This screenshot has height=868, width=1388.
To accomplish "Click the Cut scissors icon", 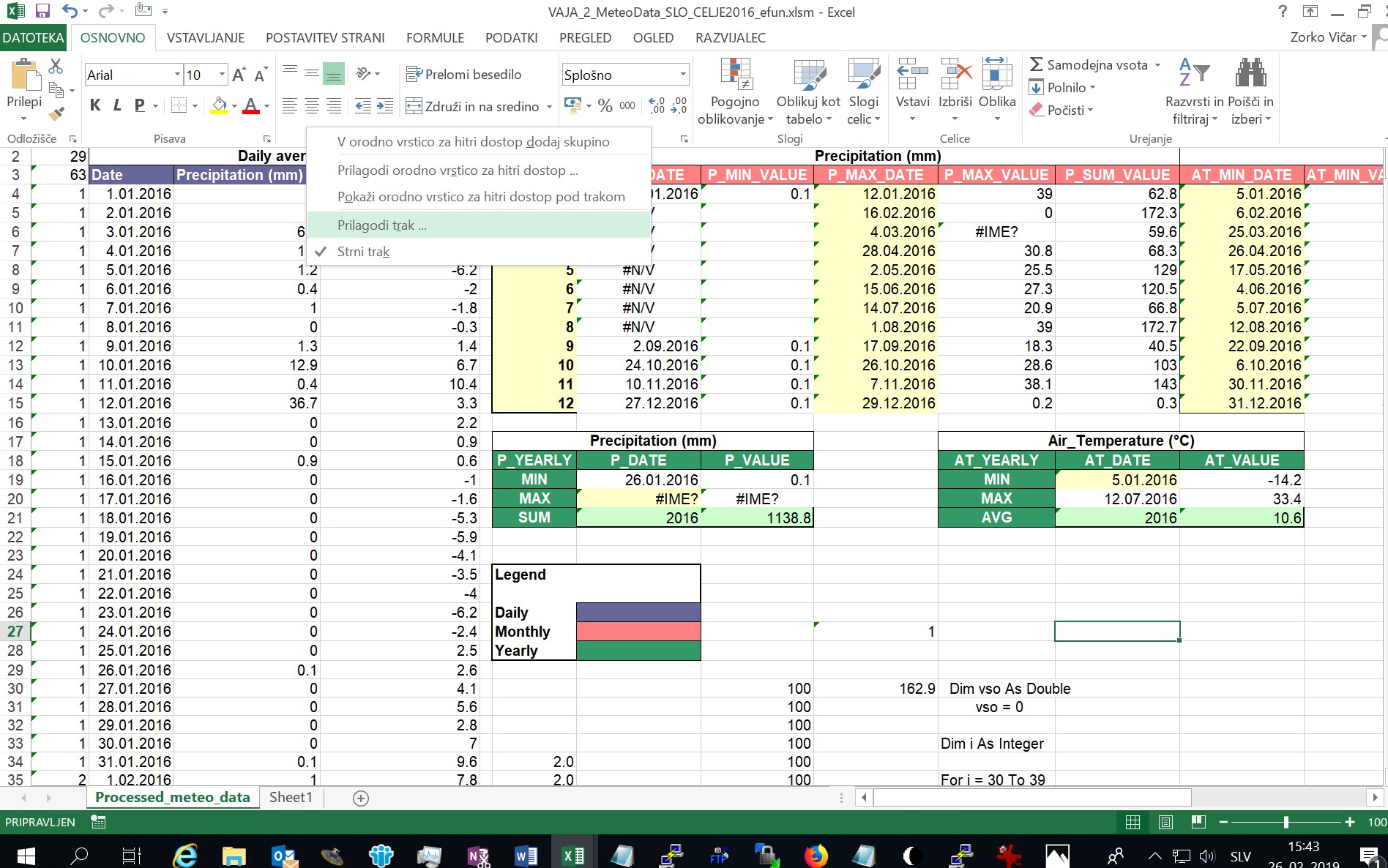I will pos(56,66).
